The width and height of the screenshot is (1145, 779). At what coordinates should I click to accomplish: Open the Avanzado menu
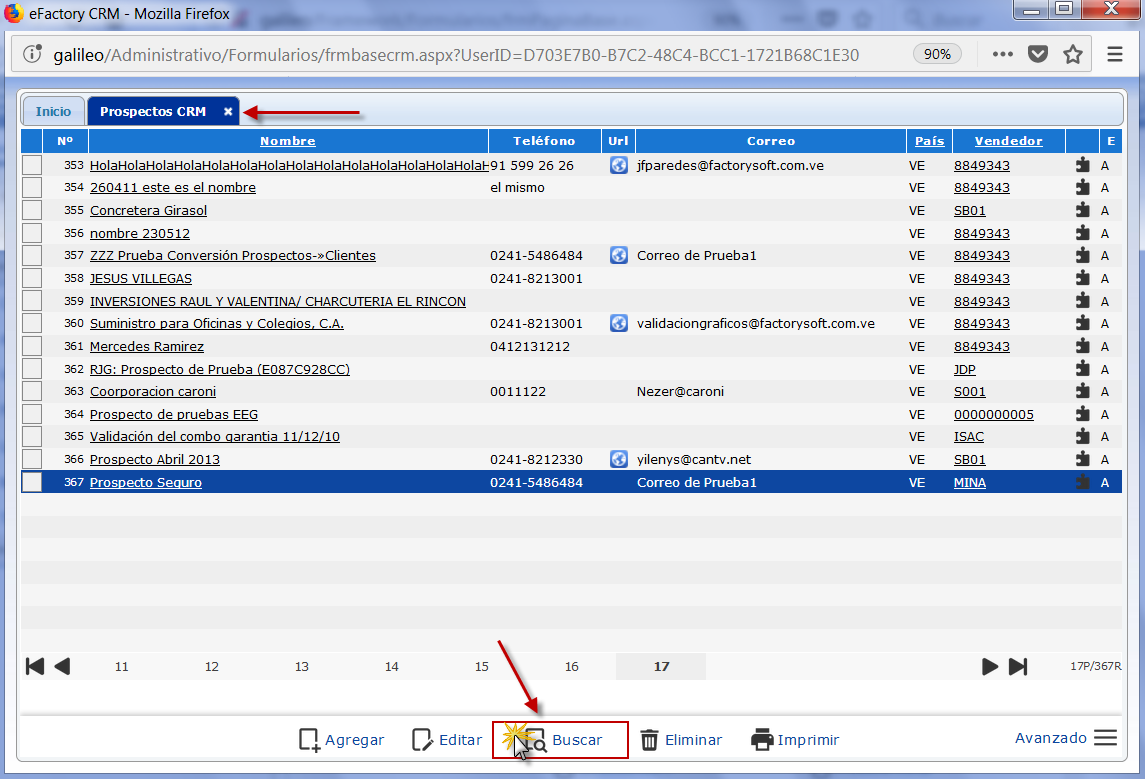pyautogui.click(x=1065, y=738)
